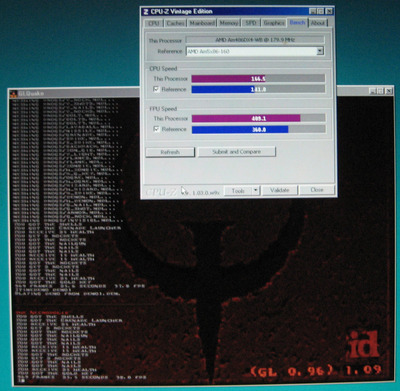Image resolution: width=400 pixels, height=391 pixels.
Task: Switch to the Graphics tab
Action: pos(274,23)
